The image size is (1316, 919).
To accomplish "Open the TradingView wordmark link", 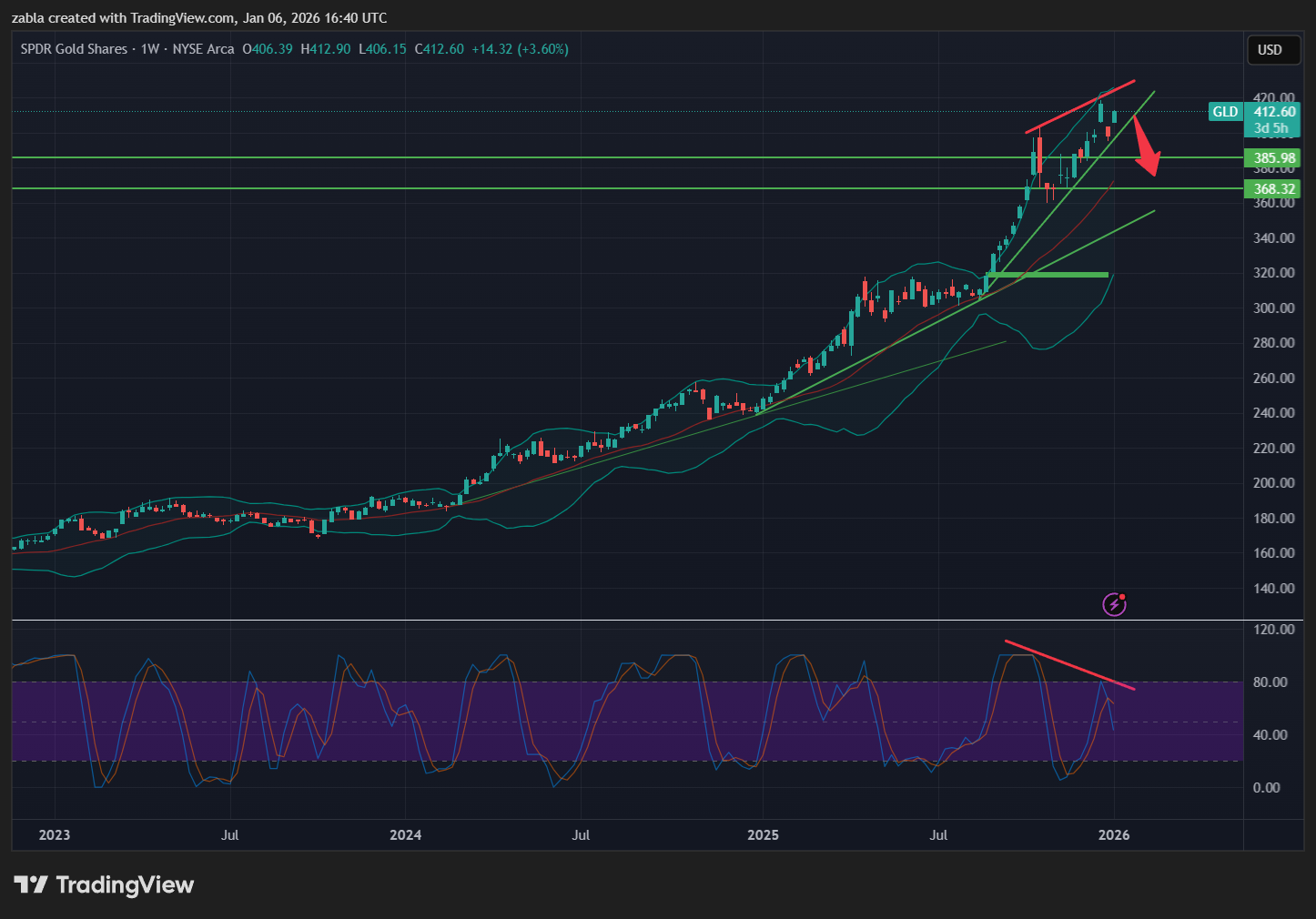I will point(125,885).
